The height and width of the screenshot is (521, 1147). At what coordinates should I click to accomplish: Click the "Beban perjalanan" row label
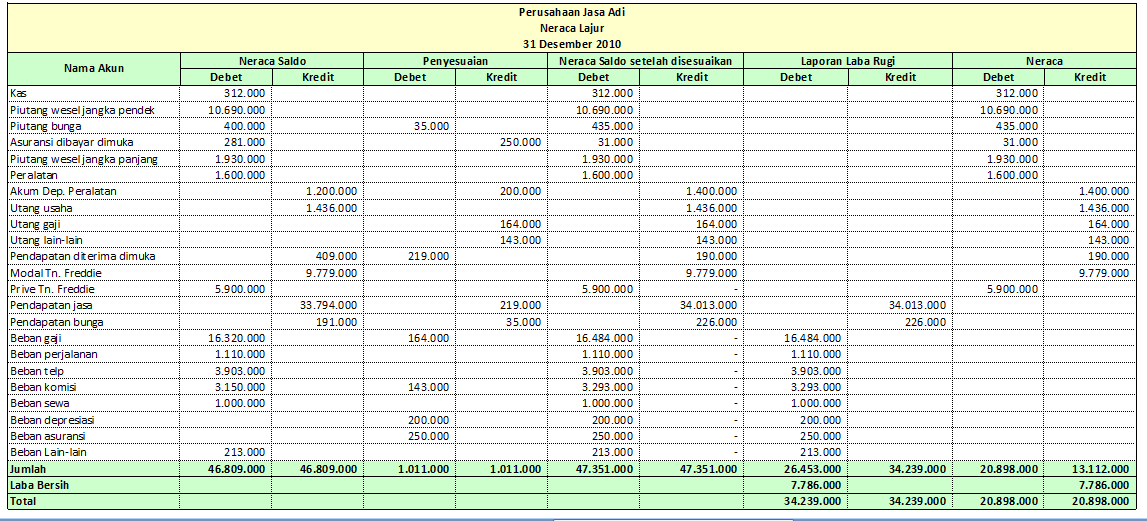click(x=94, y=354)
